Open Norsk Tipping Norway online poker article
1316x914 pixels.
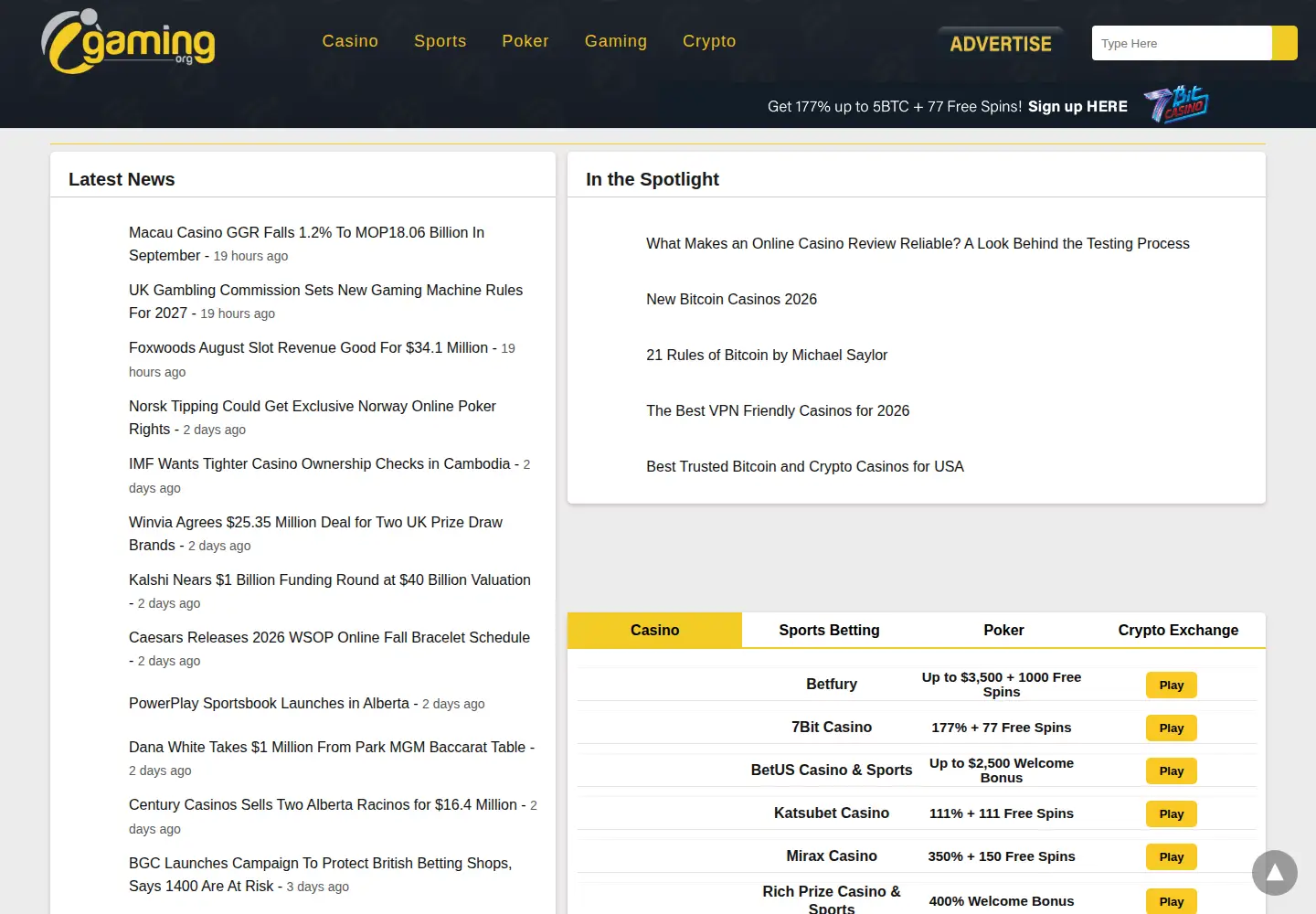[313, 418]
